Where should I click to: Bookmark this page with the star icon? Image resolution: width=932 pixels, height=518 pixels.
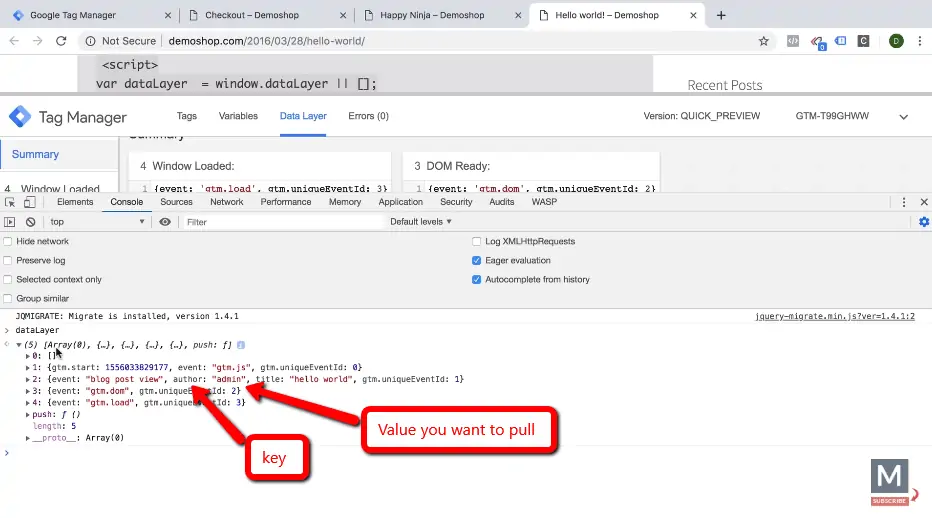coord(764,41)
